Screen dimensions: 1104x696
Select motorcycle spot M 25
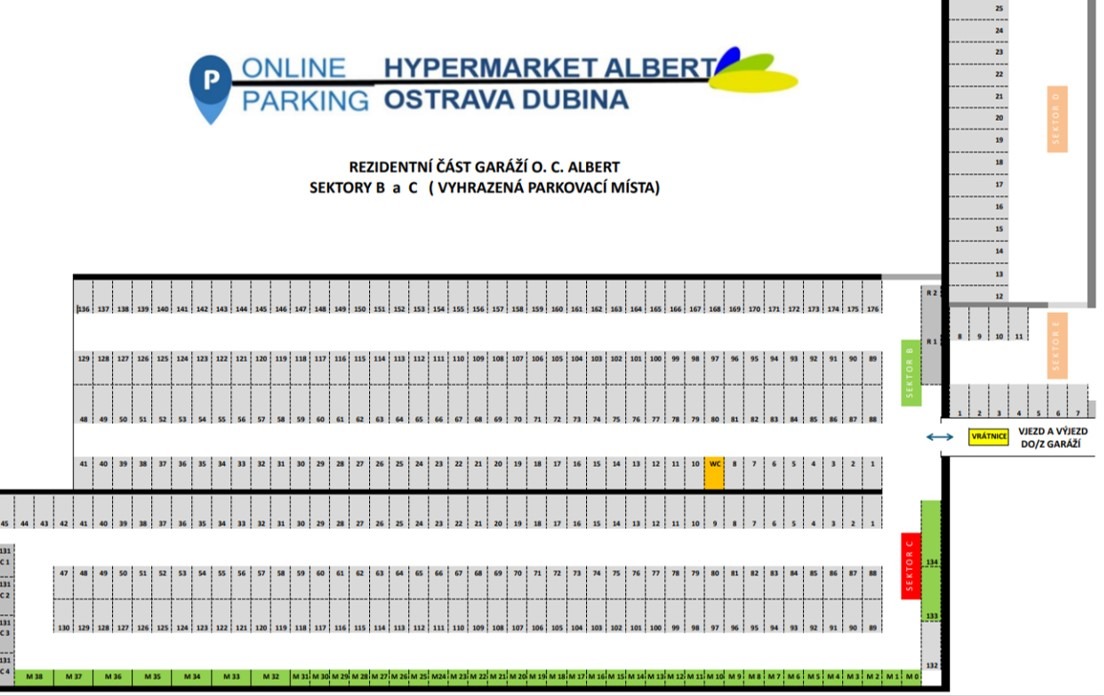point(419,677)
